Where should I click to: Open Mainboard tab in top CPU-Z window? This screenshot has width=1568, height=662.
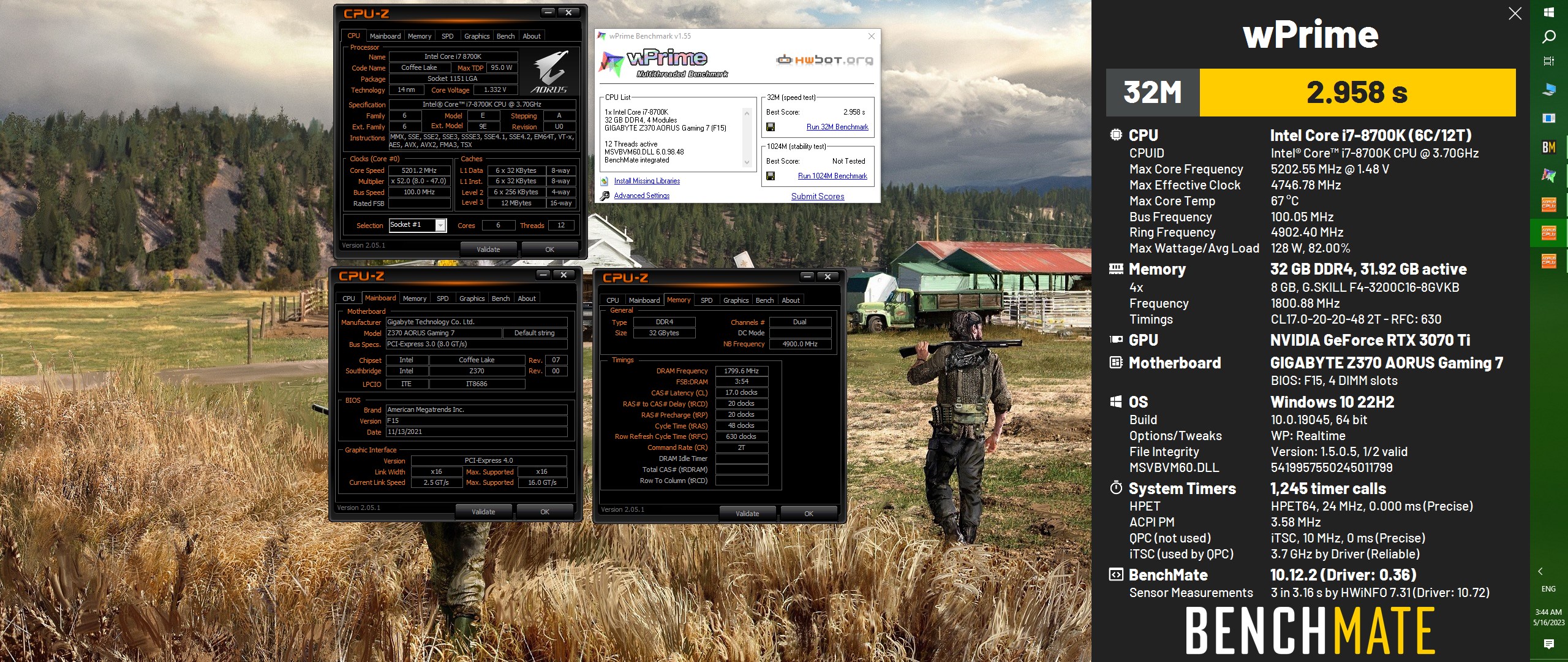point(385,36)
